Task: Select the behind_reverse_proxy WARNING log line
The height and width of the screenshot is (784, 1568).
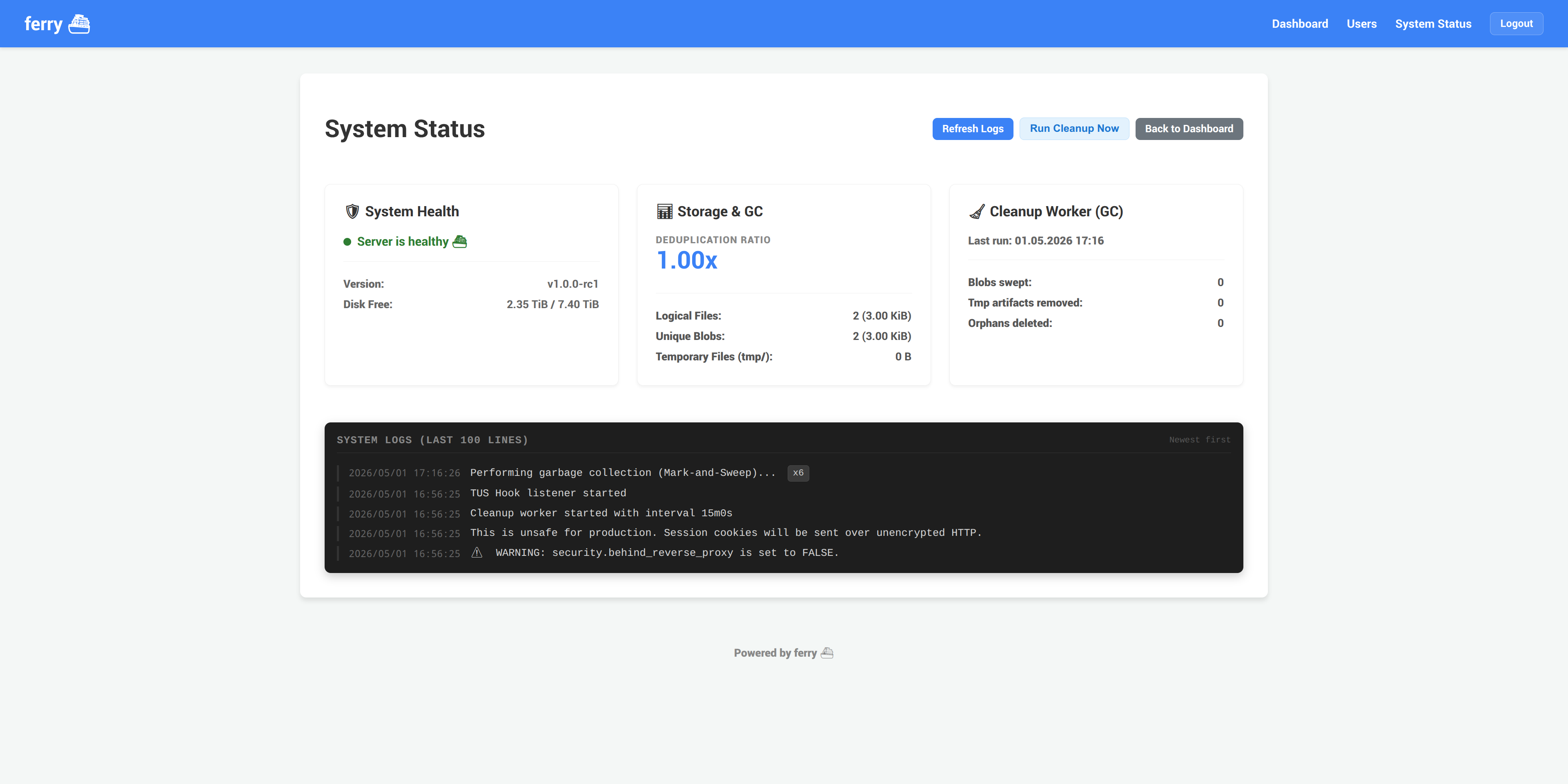Action: pyautogui.click(x=784, y=553)
